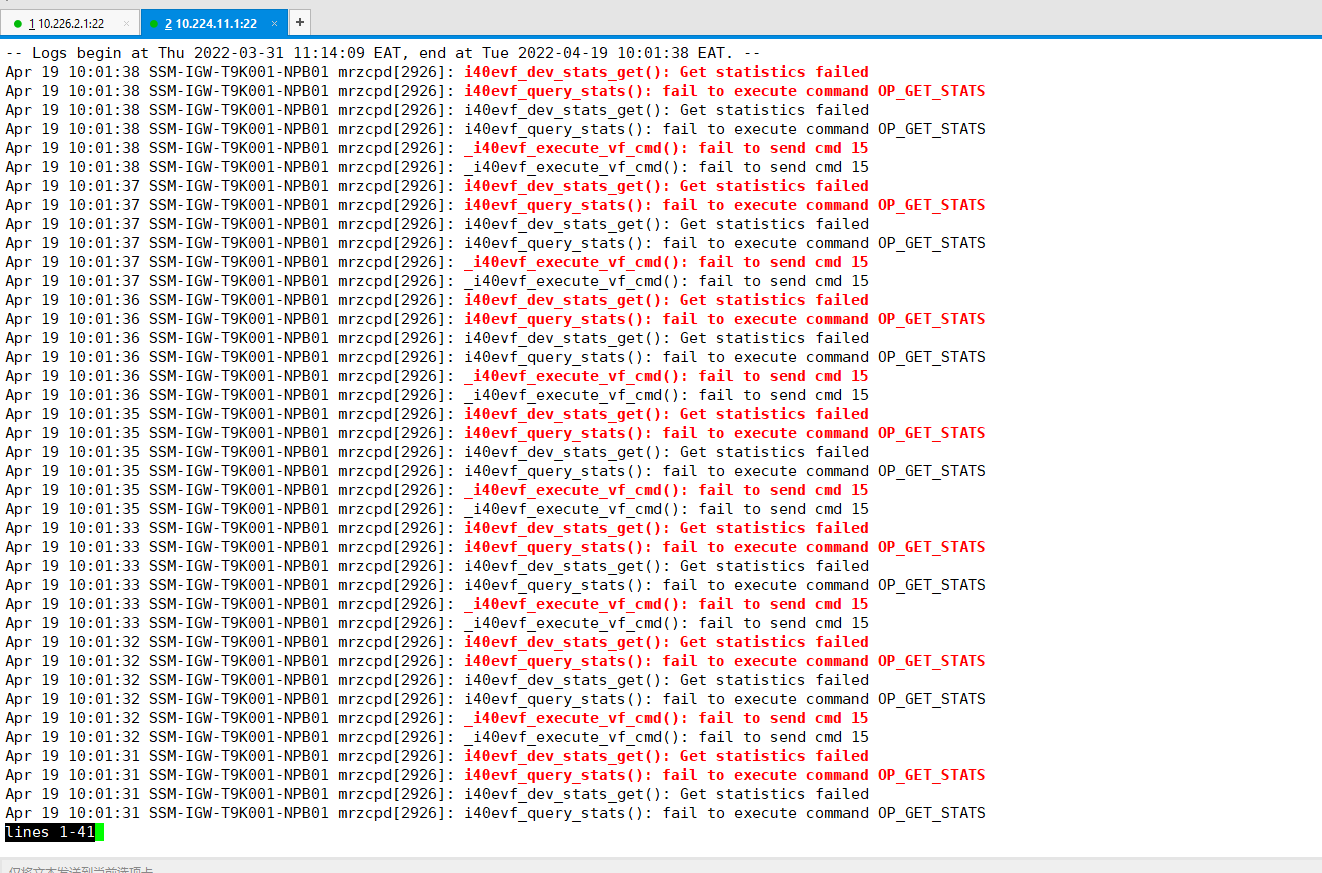Open a new session with the plus button

pos(299,22)
